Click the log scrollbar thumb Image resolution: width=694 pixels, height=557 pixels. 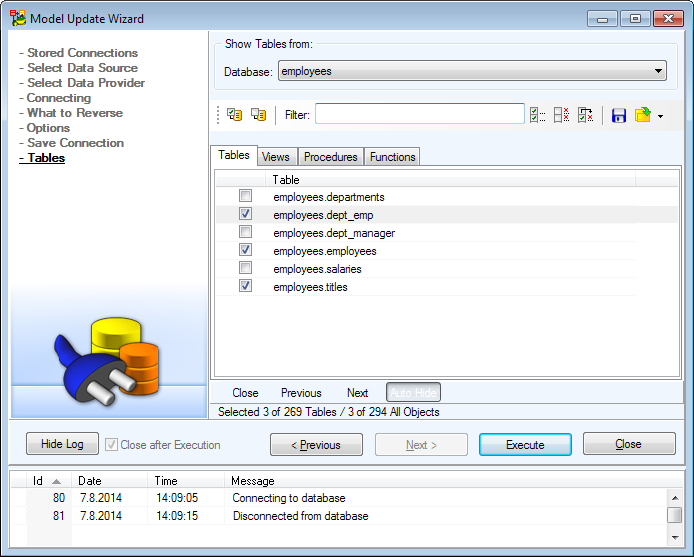click(x=675, y=515)
